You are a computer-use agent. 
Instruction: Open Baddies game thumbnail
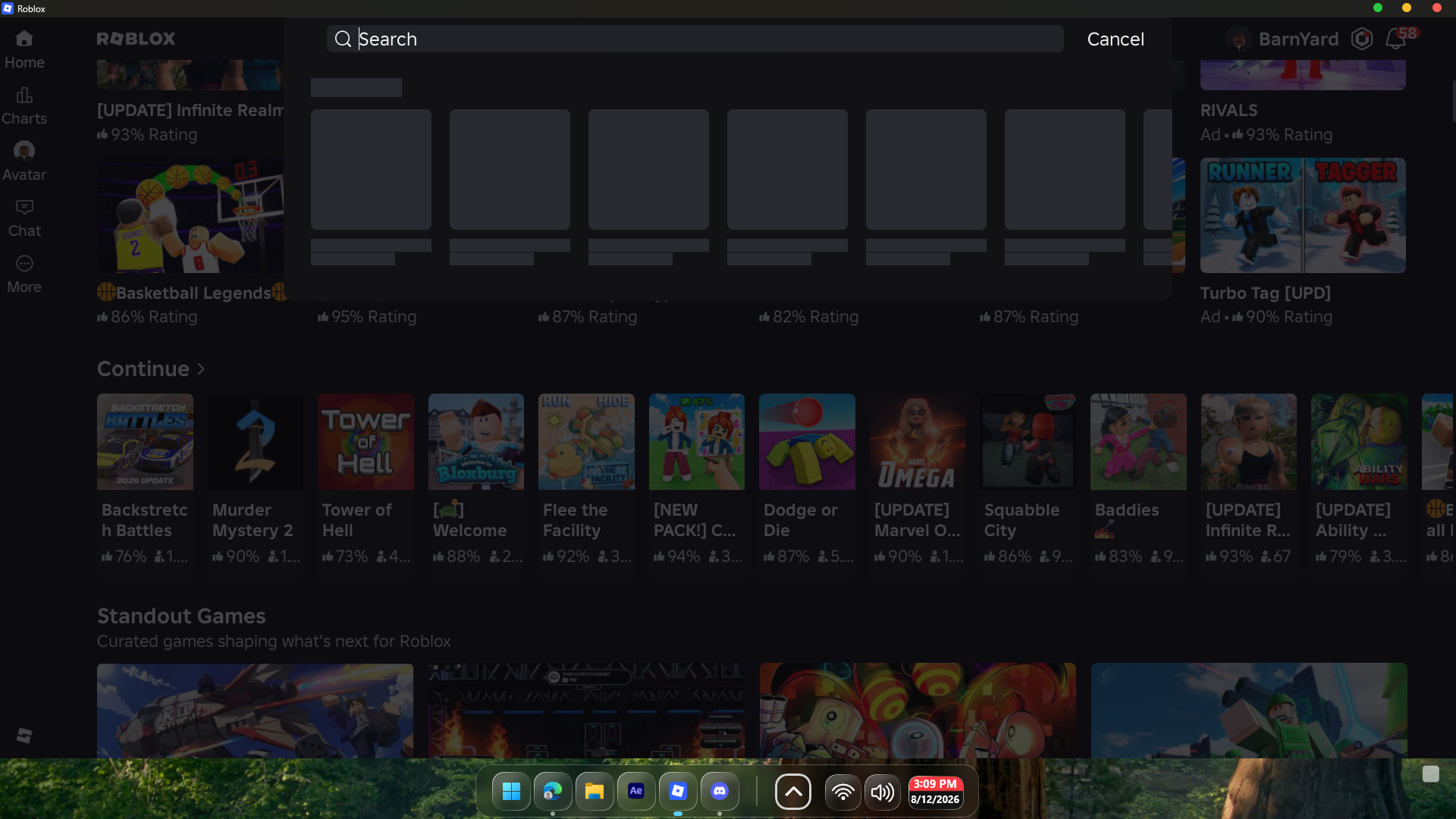tap(1138, 441)
